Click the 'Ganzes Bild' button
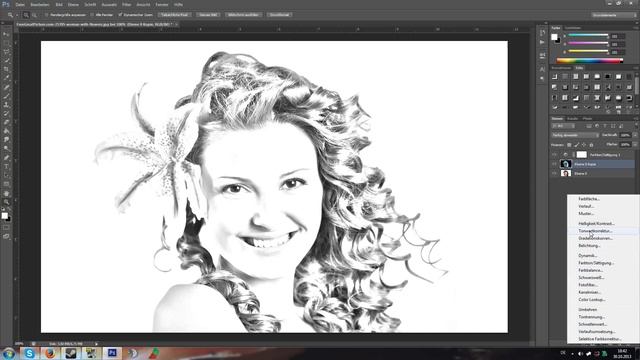 click(208, 15)
